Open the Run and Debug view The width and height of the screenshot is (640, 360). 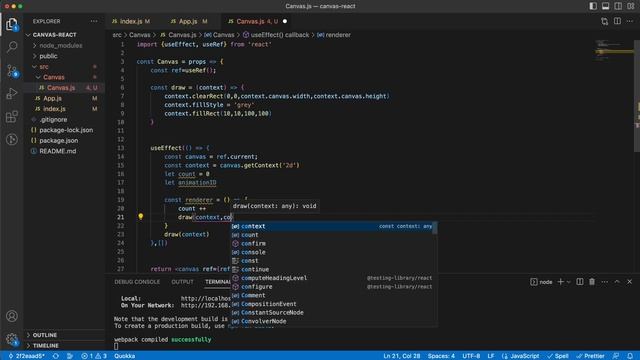tap(12, 93)
